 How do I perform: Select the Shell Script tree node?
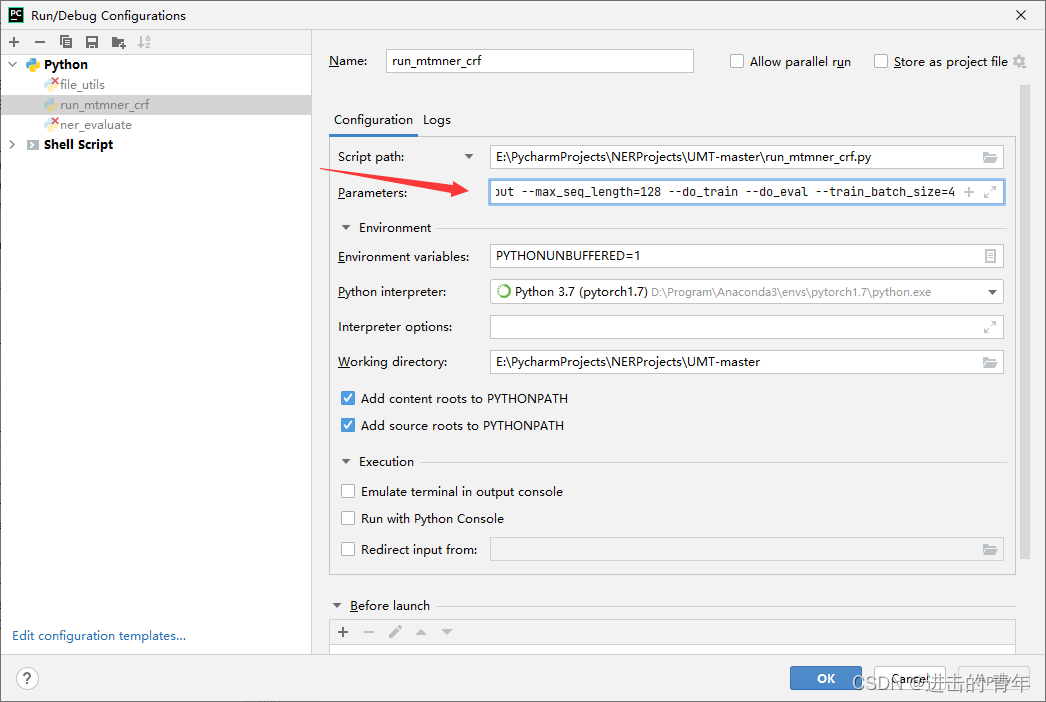pyautogui.click(x=78, y=144)
